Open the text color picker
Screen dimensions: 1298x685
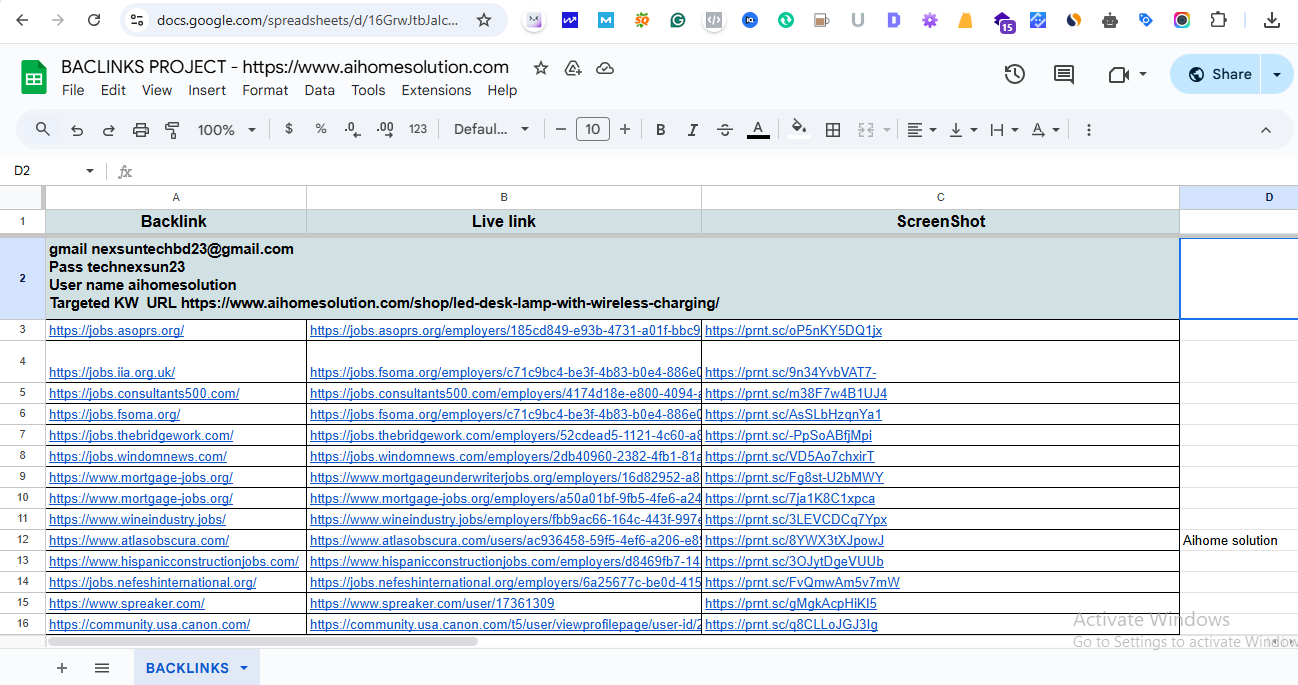point(758,130)
